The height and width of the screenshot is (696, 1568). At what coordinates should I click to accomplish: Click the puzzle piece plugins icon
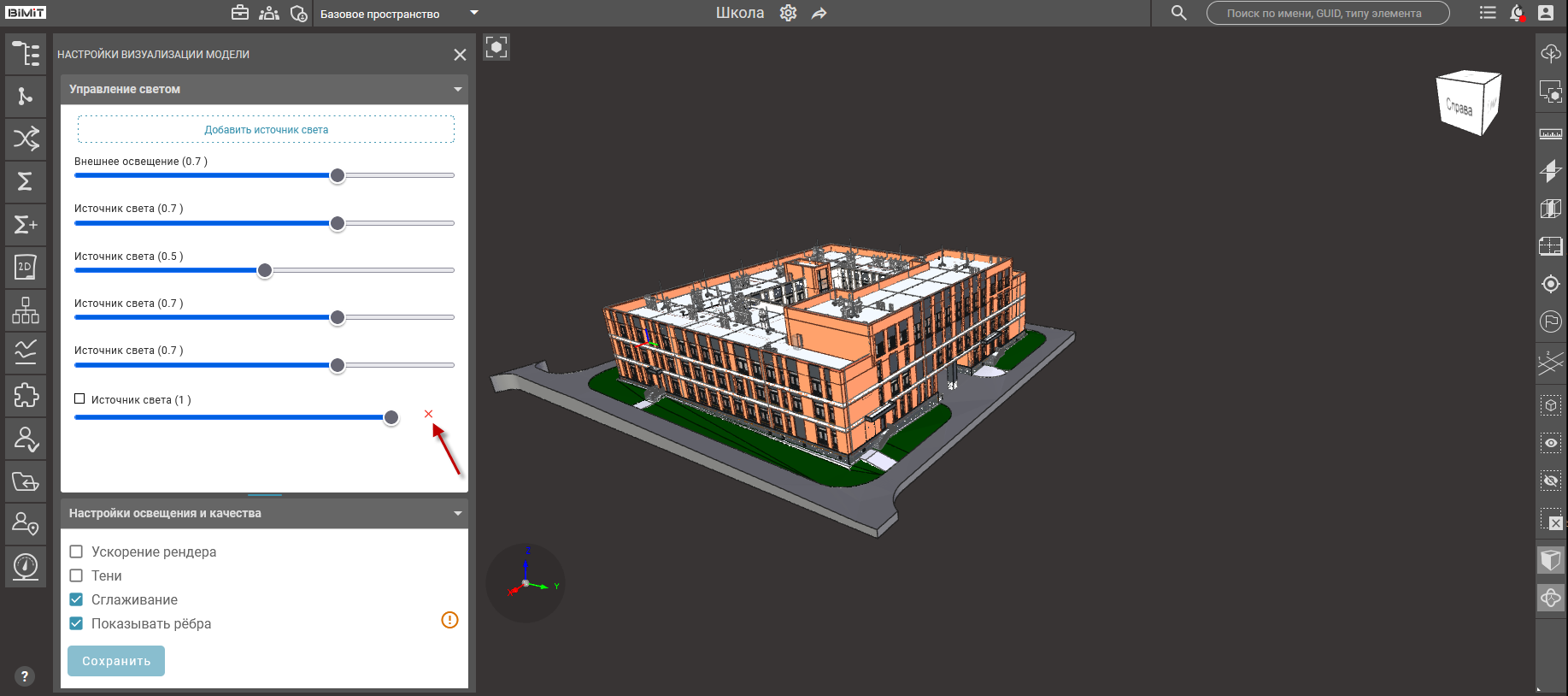(x=26, y=395)
